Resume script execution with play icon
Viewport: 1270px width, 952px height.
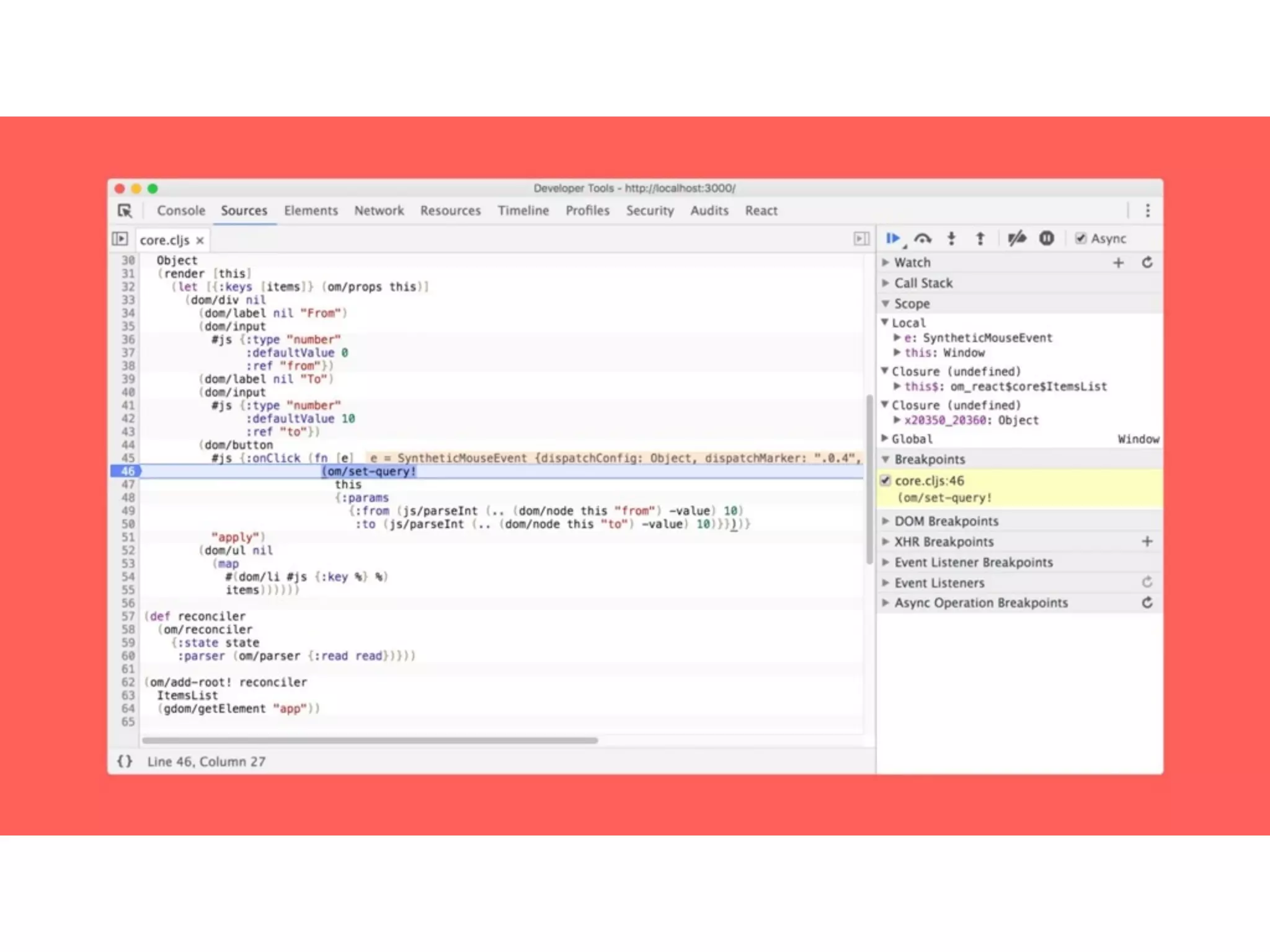(892, 239)
